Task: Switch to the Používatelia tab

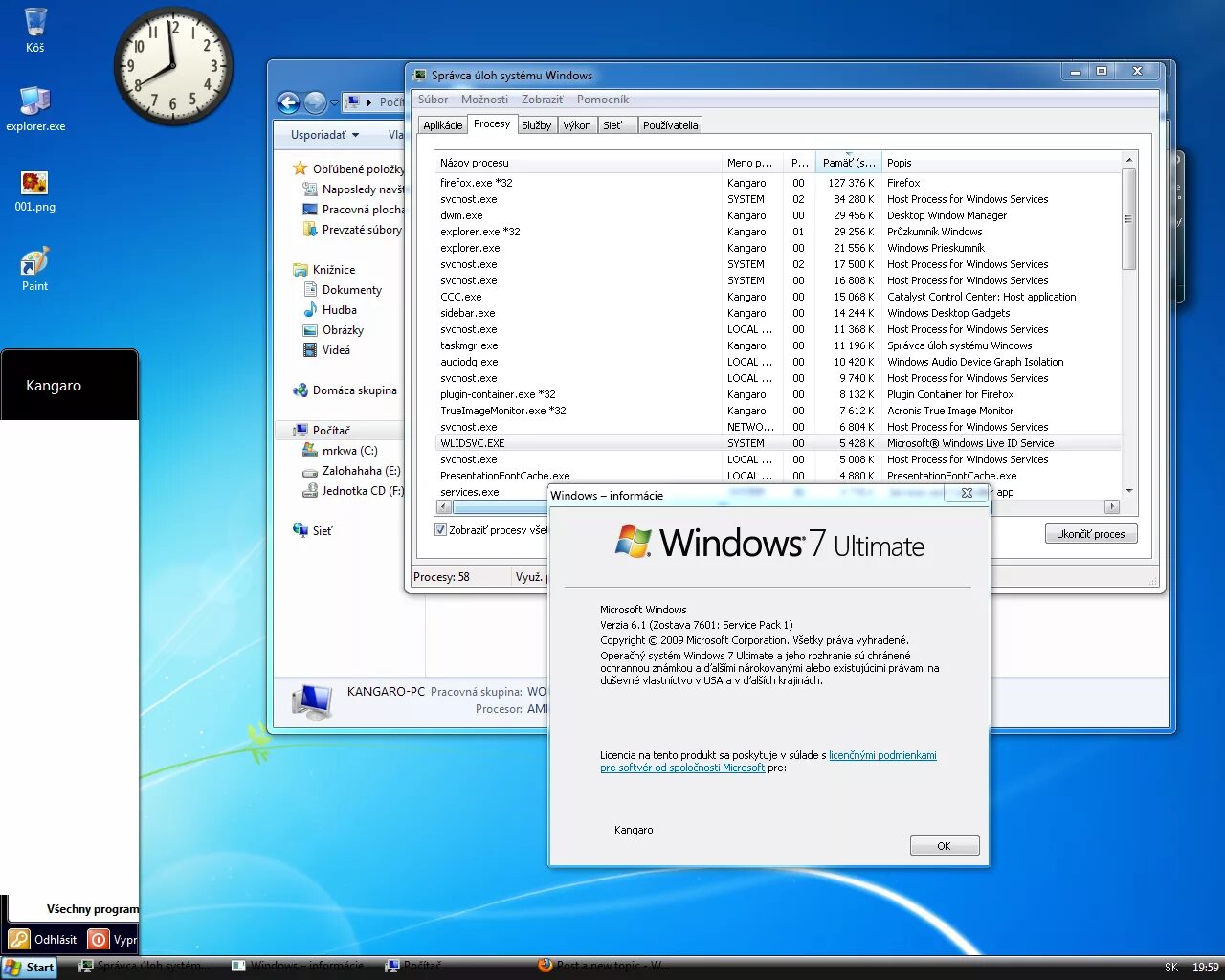Action: pos(670,125)
